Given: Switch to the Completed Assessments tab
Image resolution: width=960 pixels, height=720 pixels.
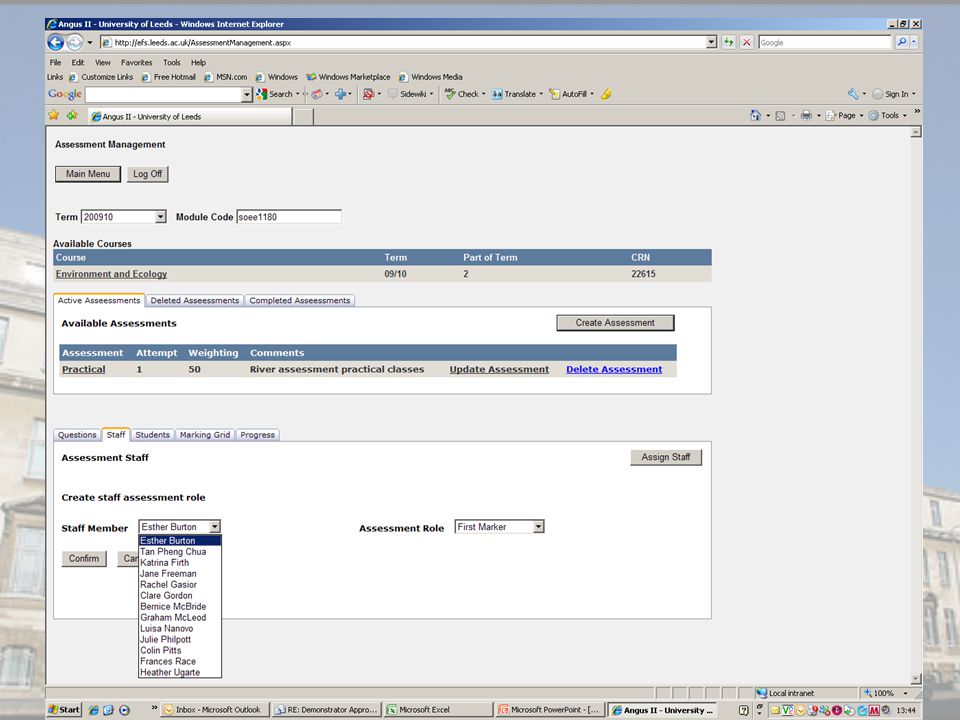Looking at the screenshot, I should [299, 301].
